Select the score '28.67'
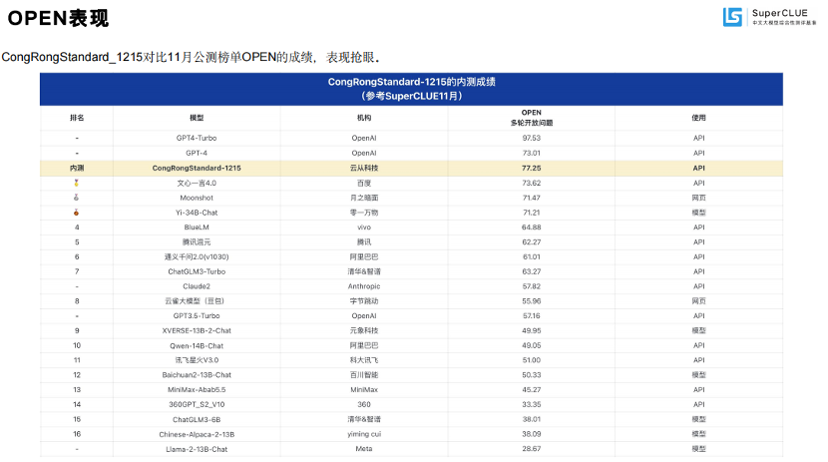This screenshot has height=462, width=828. 531,449
